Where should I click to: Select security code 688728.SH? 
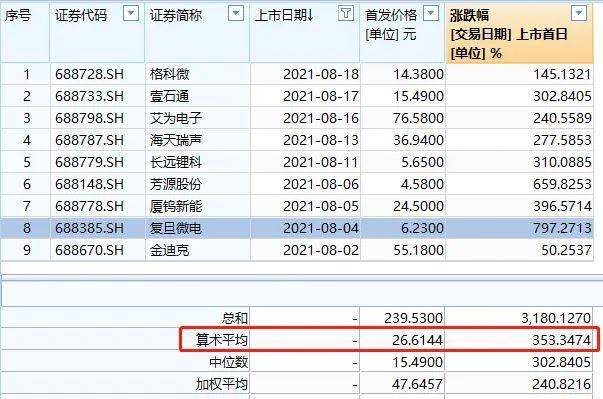89,74
